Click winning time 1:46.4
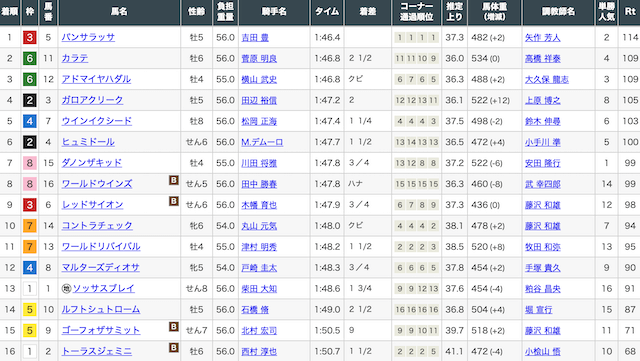 (327, 38)
